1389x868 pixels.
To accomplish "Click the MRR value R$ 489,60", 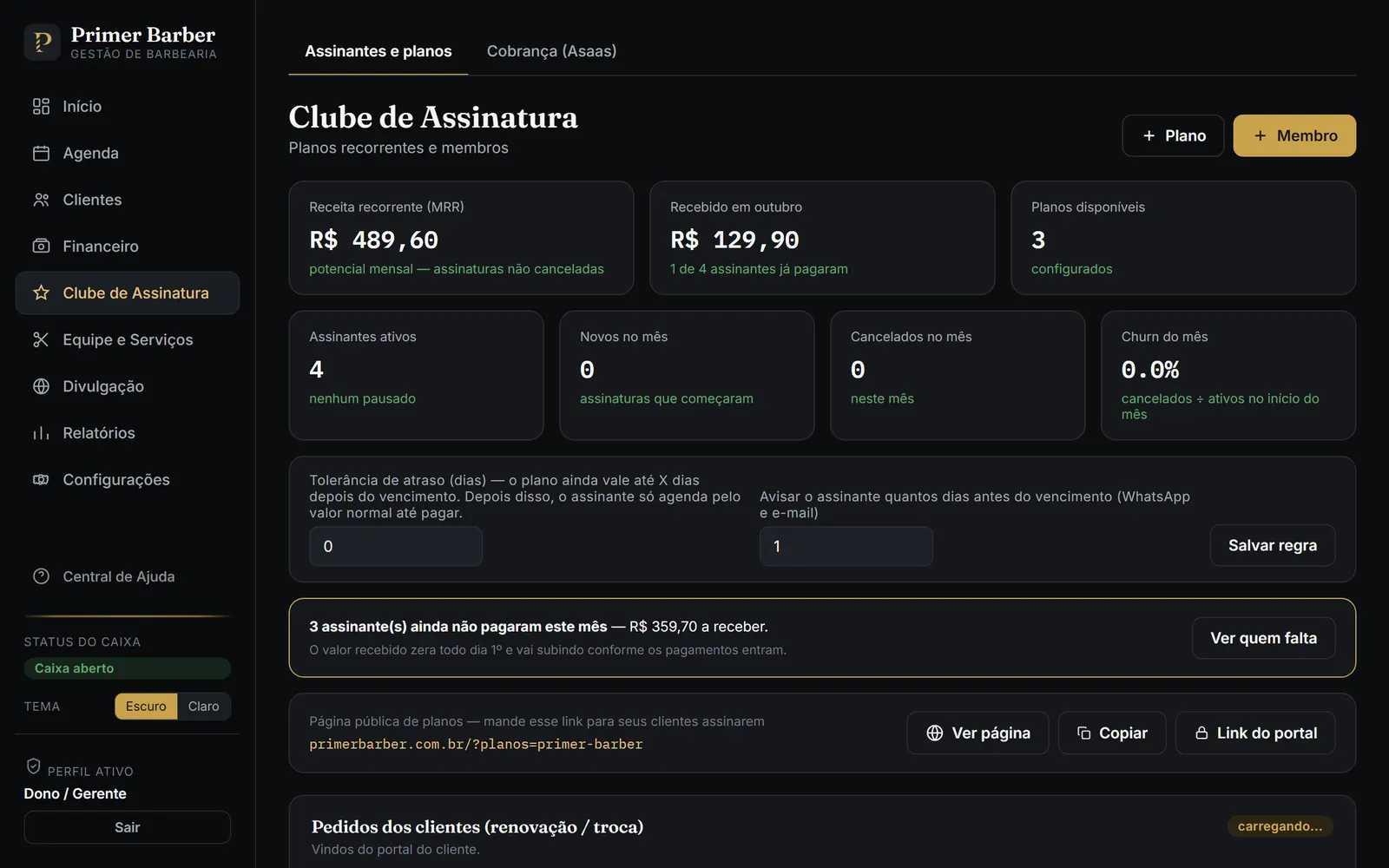I will [x=374, y=240].
